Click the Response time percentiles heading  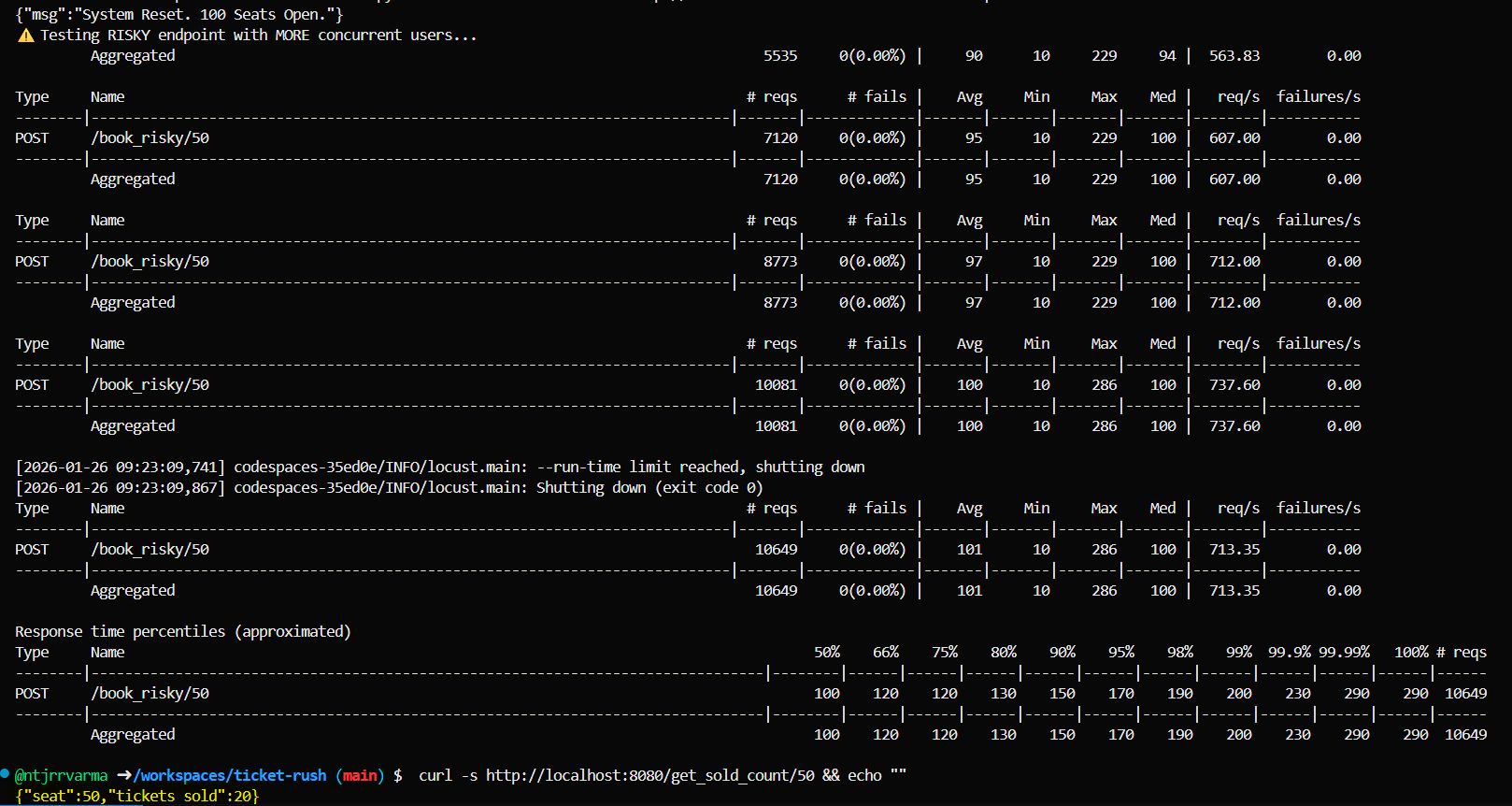[182, 631]
